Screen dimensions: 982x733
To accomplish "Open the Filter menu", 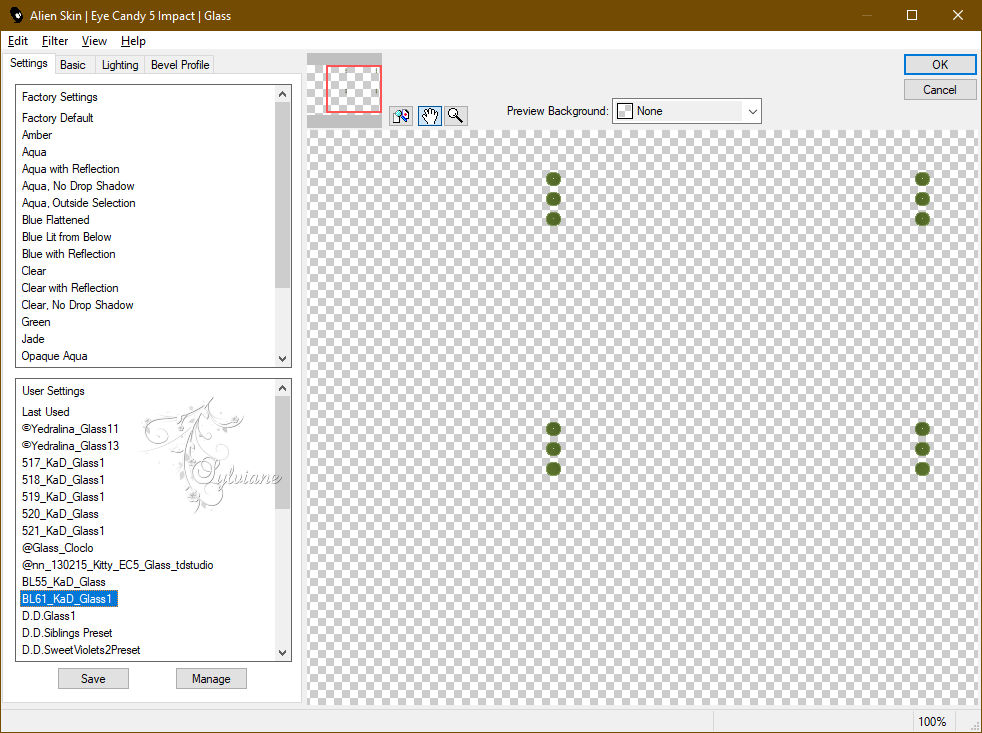I will [54, 41].
